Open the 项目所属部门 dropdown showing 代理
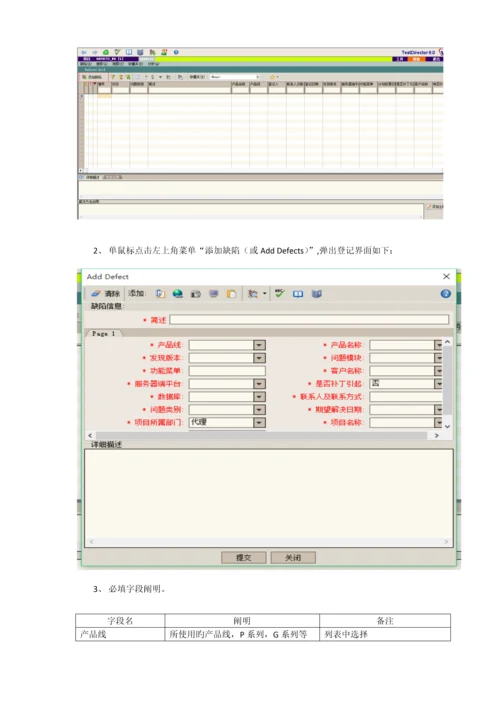 tap(259, 422)
